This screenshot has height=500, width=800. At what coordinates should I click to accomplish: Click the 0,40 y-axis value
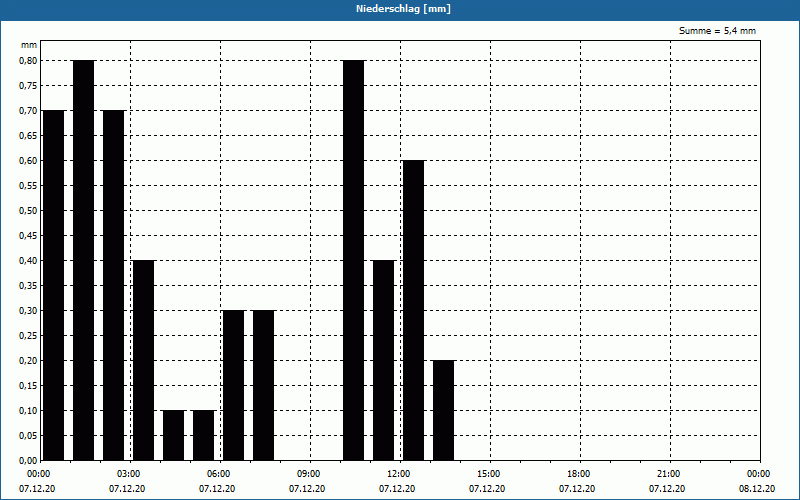point(28,260)
